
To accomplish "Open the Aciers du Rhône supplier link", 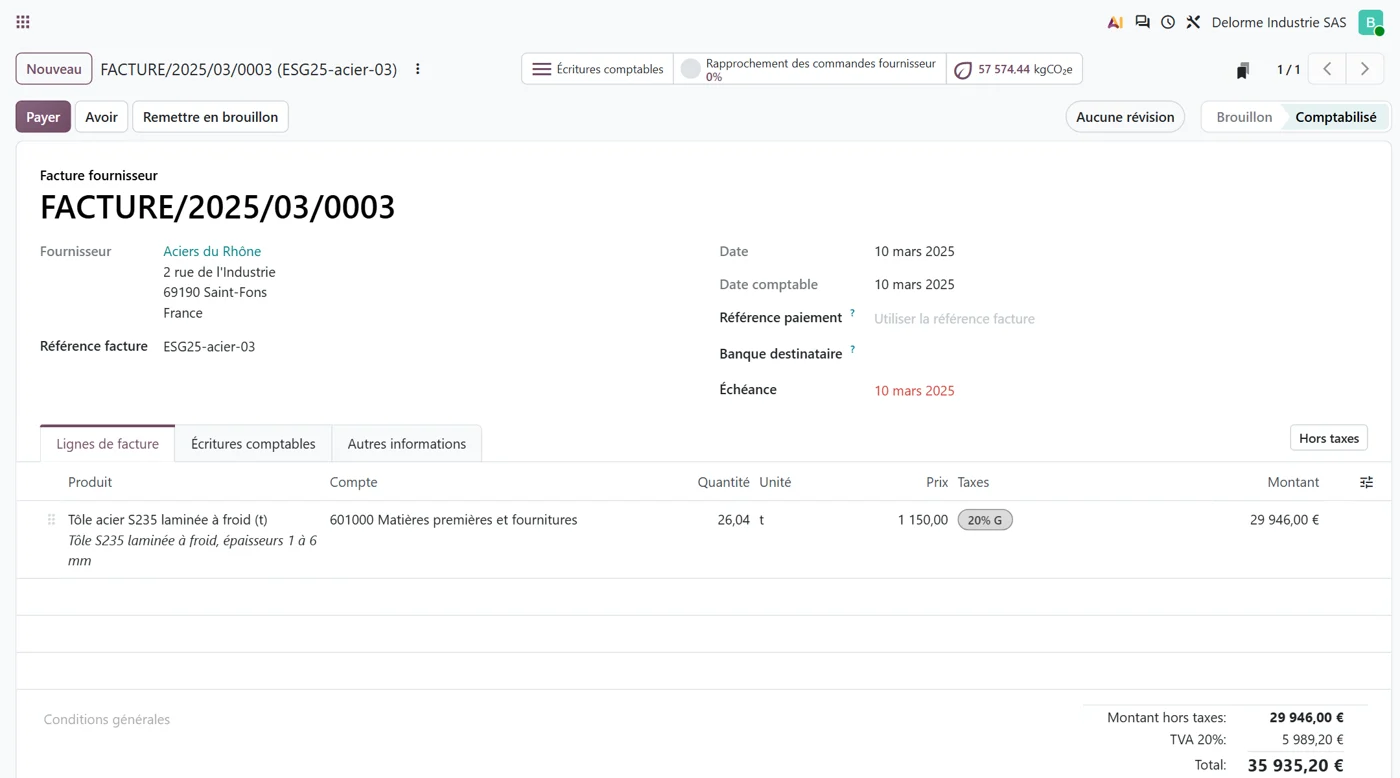I will click(x=212, y=251).
